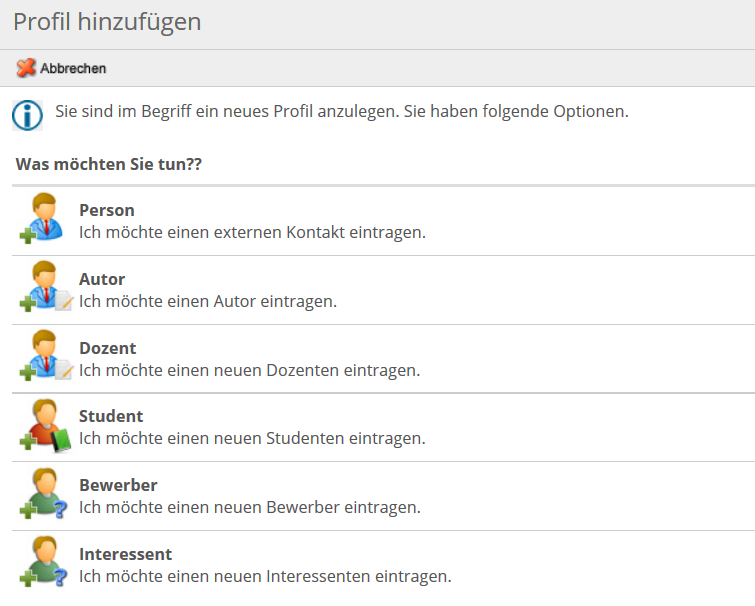Select the Person add-contact icon
Screen dimensions: 755x606
click(42, 218)
